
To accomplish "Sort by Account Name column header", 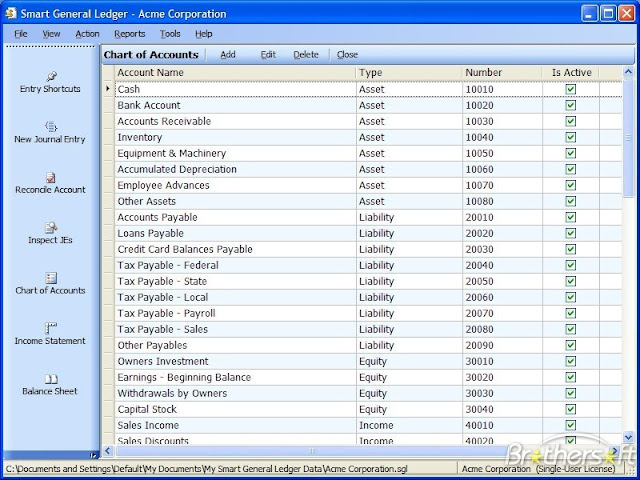I will [235, 73].
